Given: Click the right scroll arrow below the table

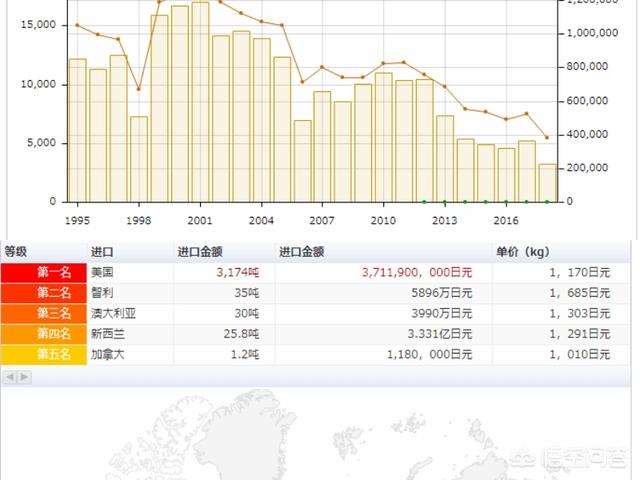Looking at the screenshot, I should (24, 377).
